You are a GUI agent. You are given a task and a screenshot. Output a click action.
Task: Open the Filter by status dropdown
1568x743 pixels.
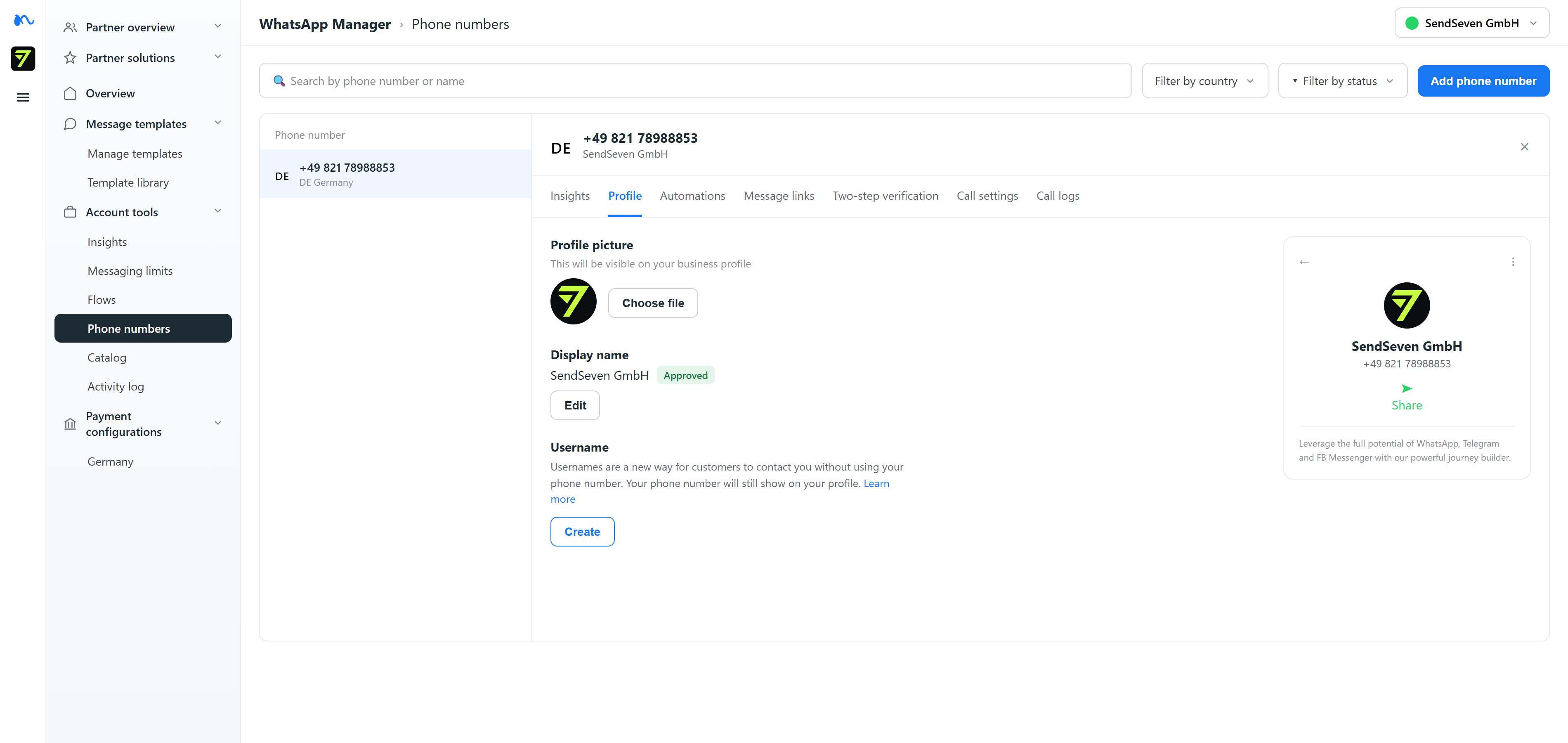coord(1342,80)
